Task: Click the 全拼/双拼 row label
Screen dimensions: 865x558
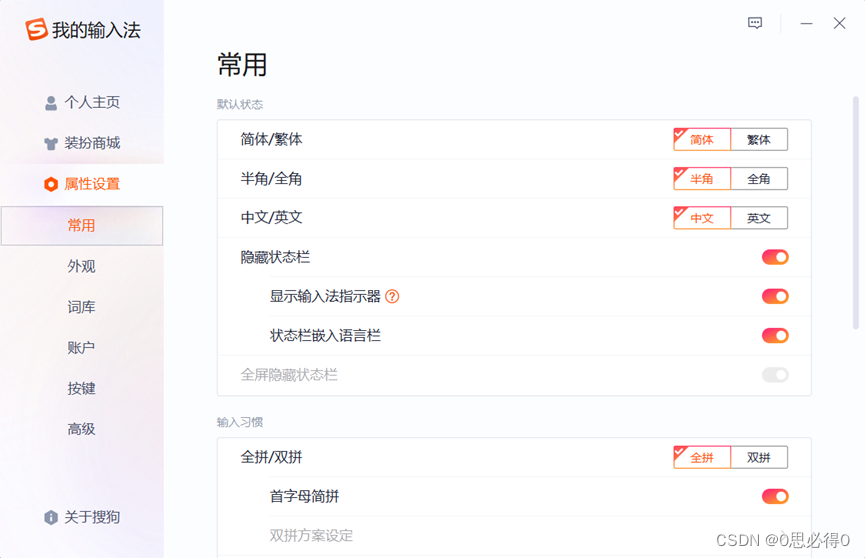Action: [271, 457]
